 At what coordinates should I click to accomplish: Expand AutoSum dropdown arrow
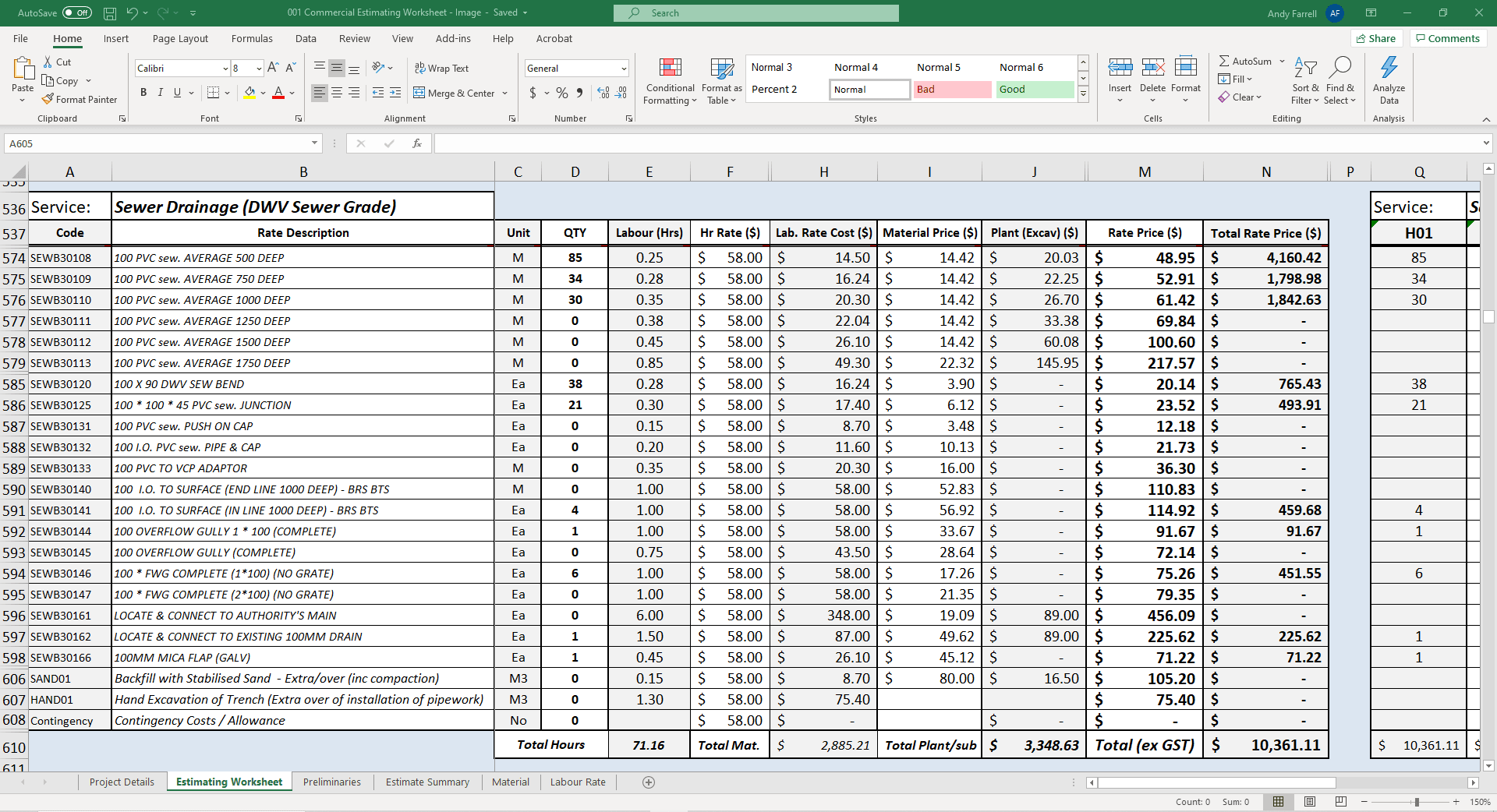pyautogui.click(x=1282, y=61)
